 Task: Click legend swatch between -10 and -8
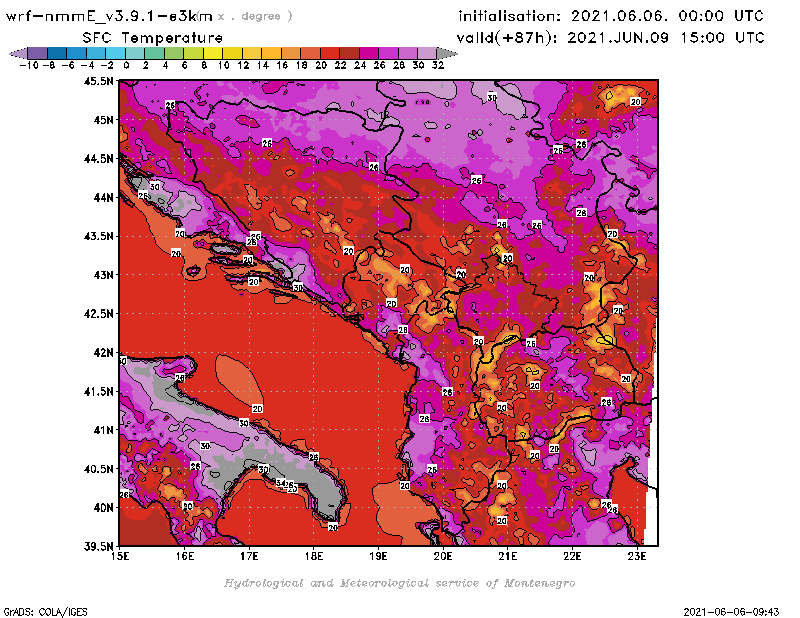pyautogui.click(x=38, y=53)
